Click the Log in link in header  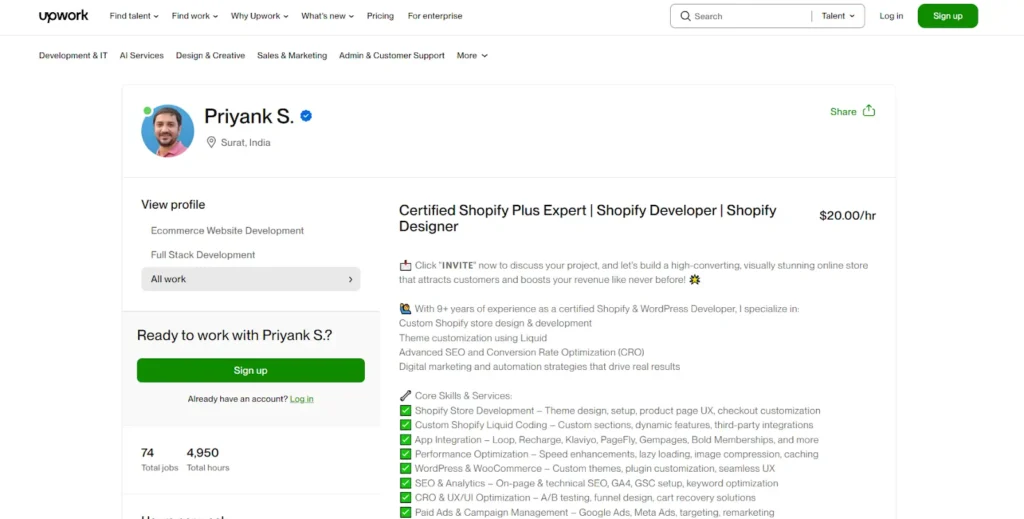891,16
